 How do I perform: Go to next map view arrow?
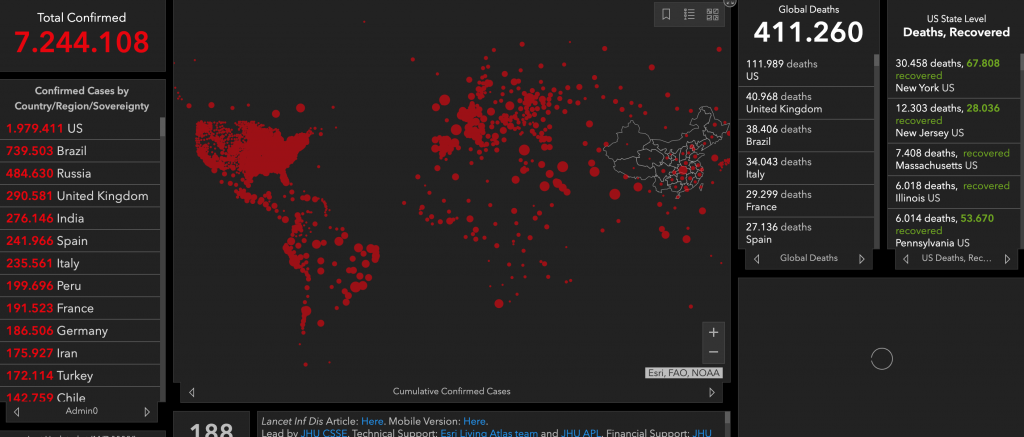pyautogui.click(x=712, y=392)
